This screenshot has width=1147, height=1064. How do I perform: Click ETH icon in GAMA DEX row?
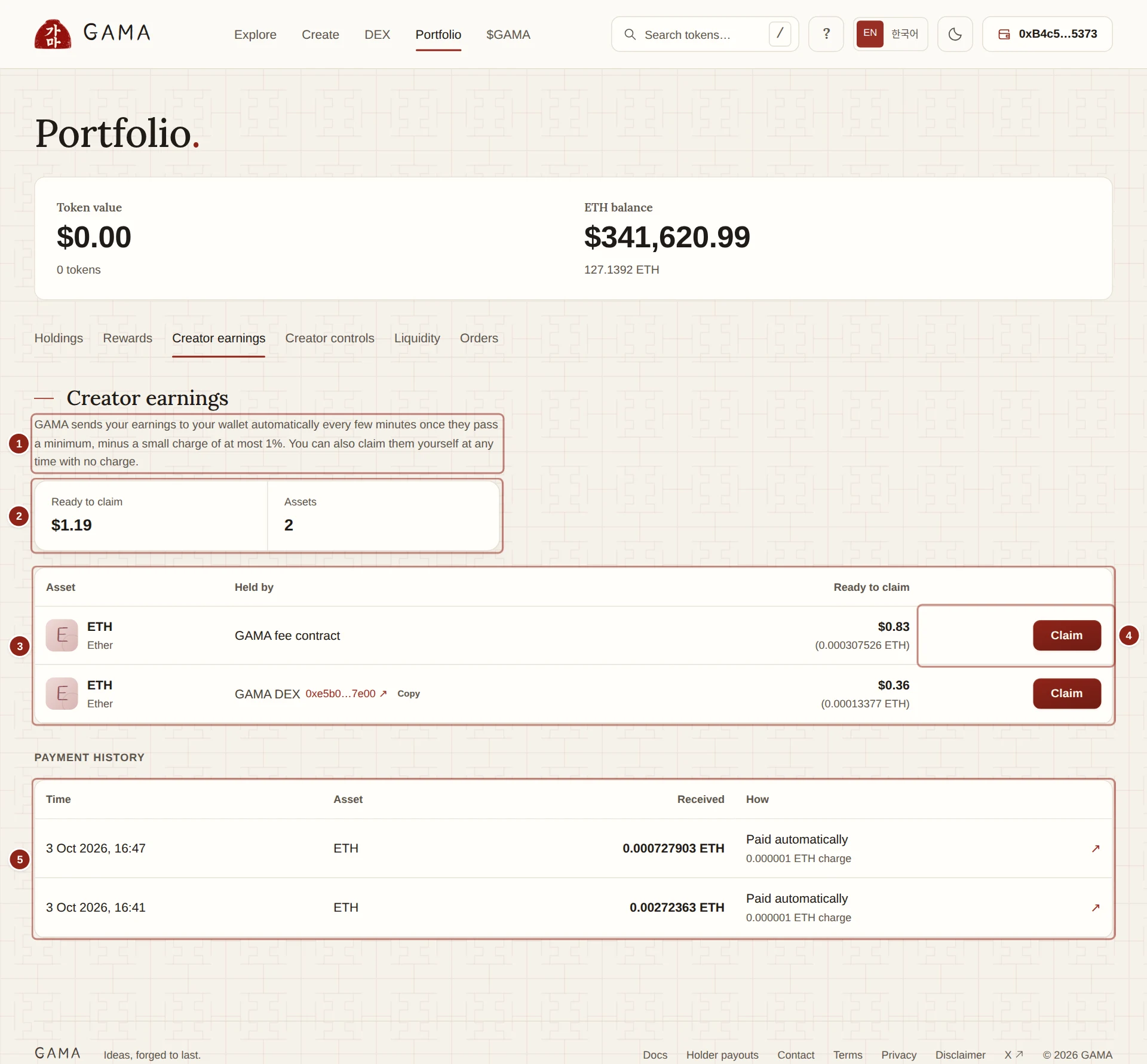click(x=62, y=694)
